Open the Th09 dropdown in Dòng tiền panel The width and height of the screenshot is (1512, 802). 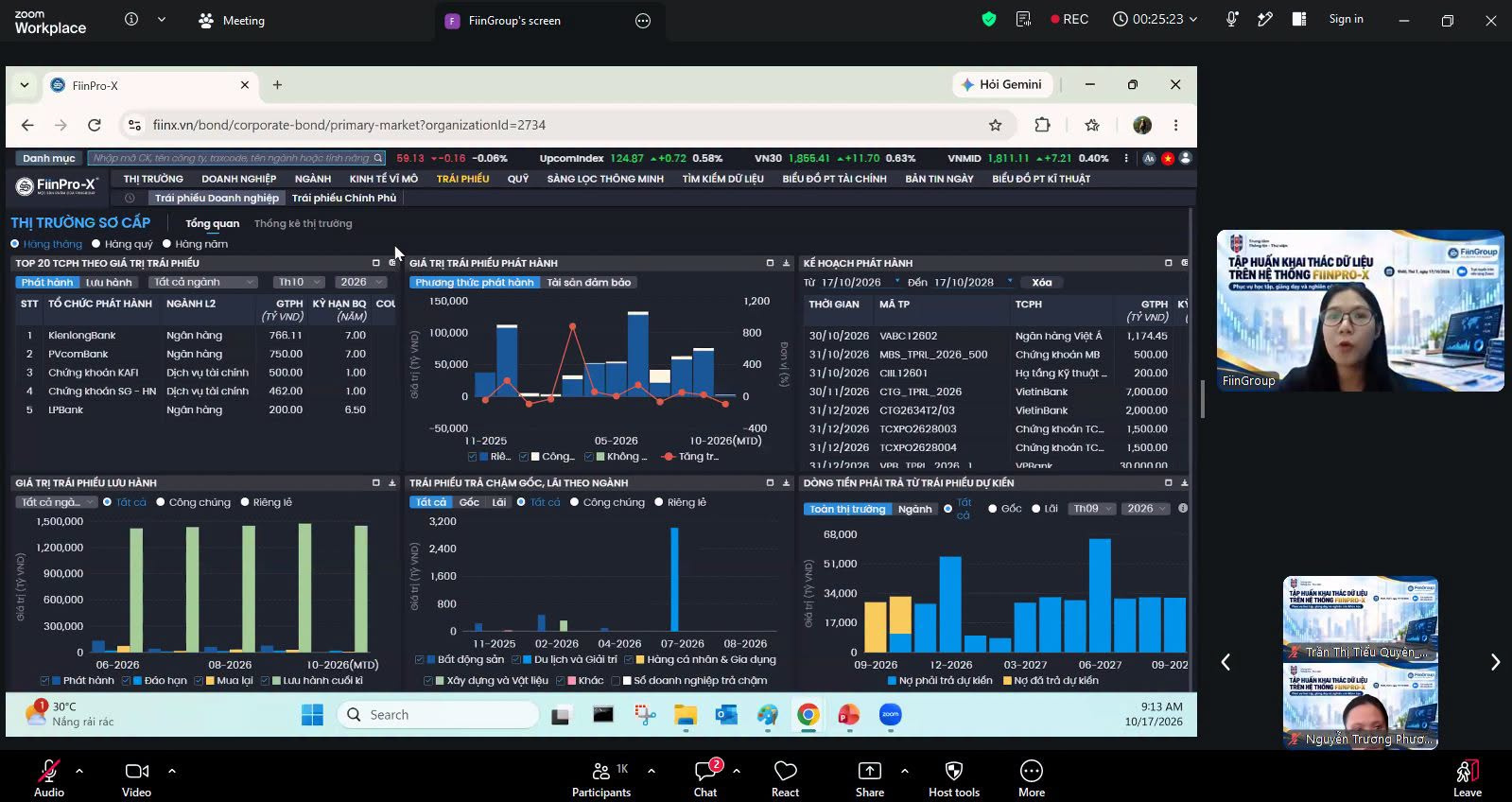pos(1093,509)
